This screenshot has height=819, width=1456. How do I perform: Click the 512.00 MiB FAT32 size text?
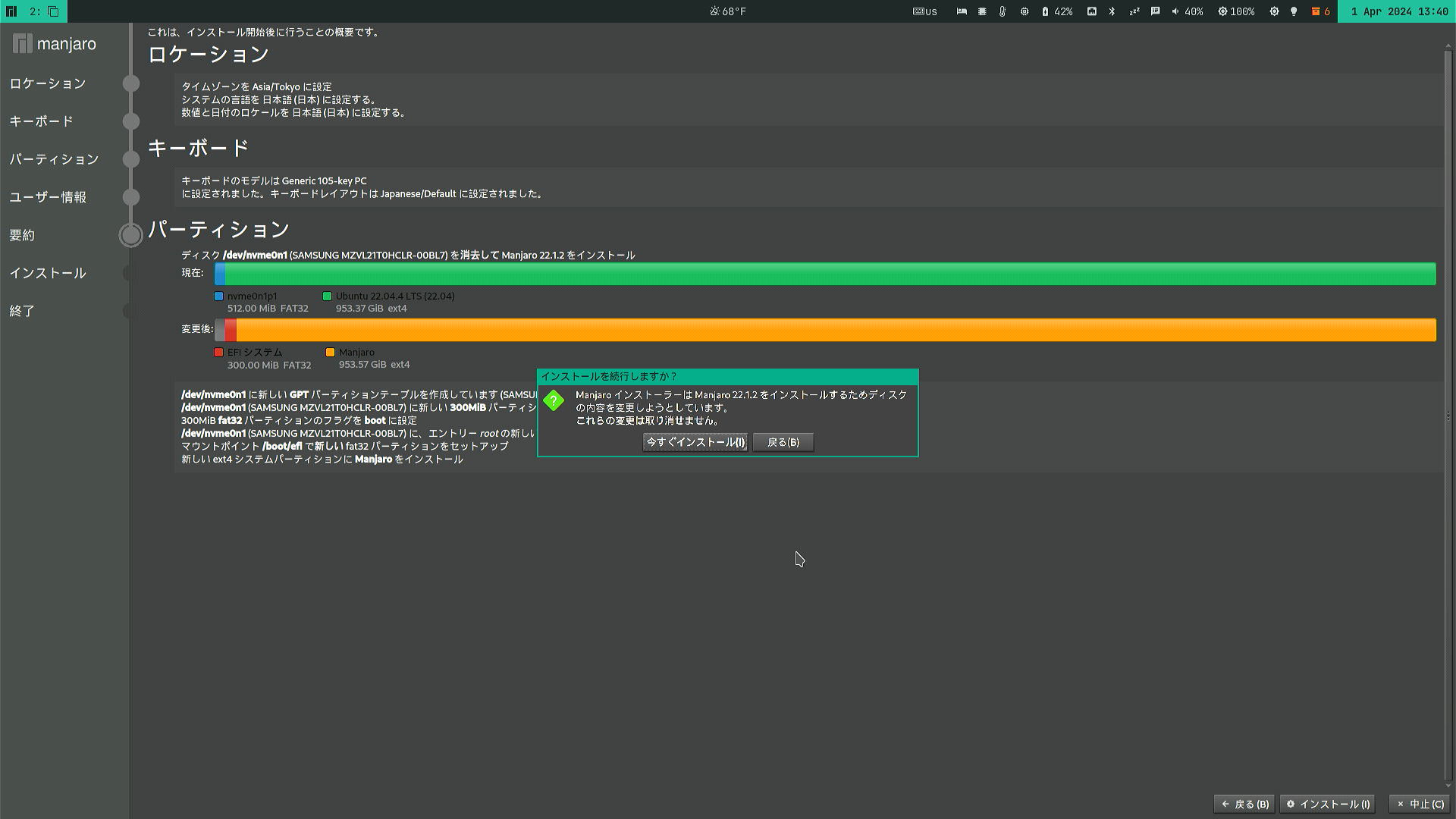[x=268, y=309]
